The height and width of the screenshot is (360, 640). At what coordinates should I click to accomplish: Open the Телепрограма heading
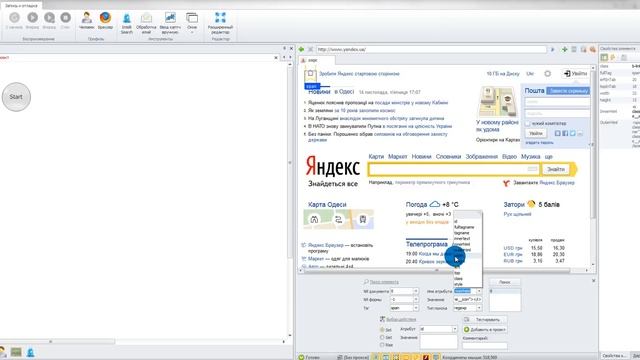pos(427,244)
